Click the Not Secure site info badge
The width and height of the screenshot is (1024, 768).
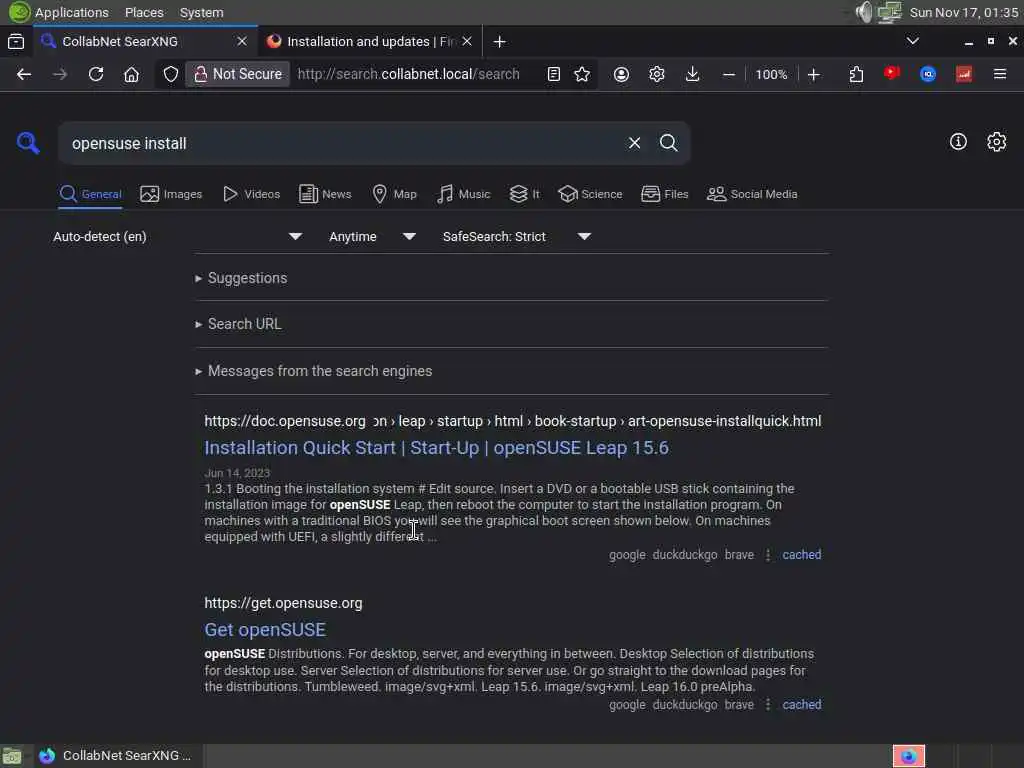tap(238, 74)
